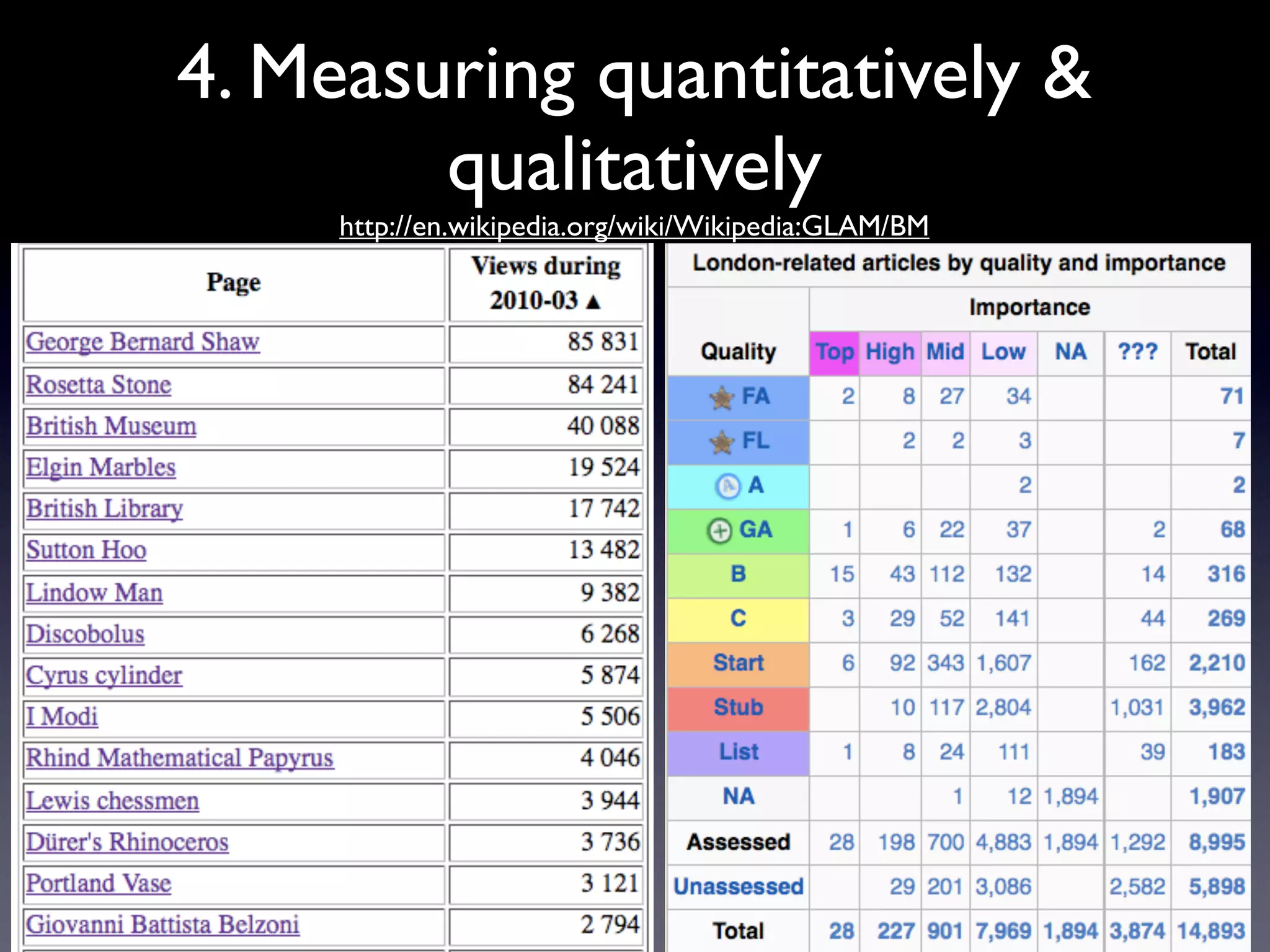The height and width of the screenshot is (952, 1270).
Task: Open the Portland Vase article link
Action: click(99, 883)
